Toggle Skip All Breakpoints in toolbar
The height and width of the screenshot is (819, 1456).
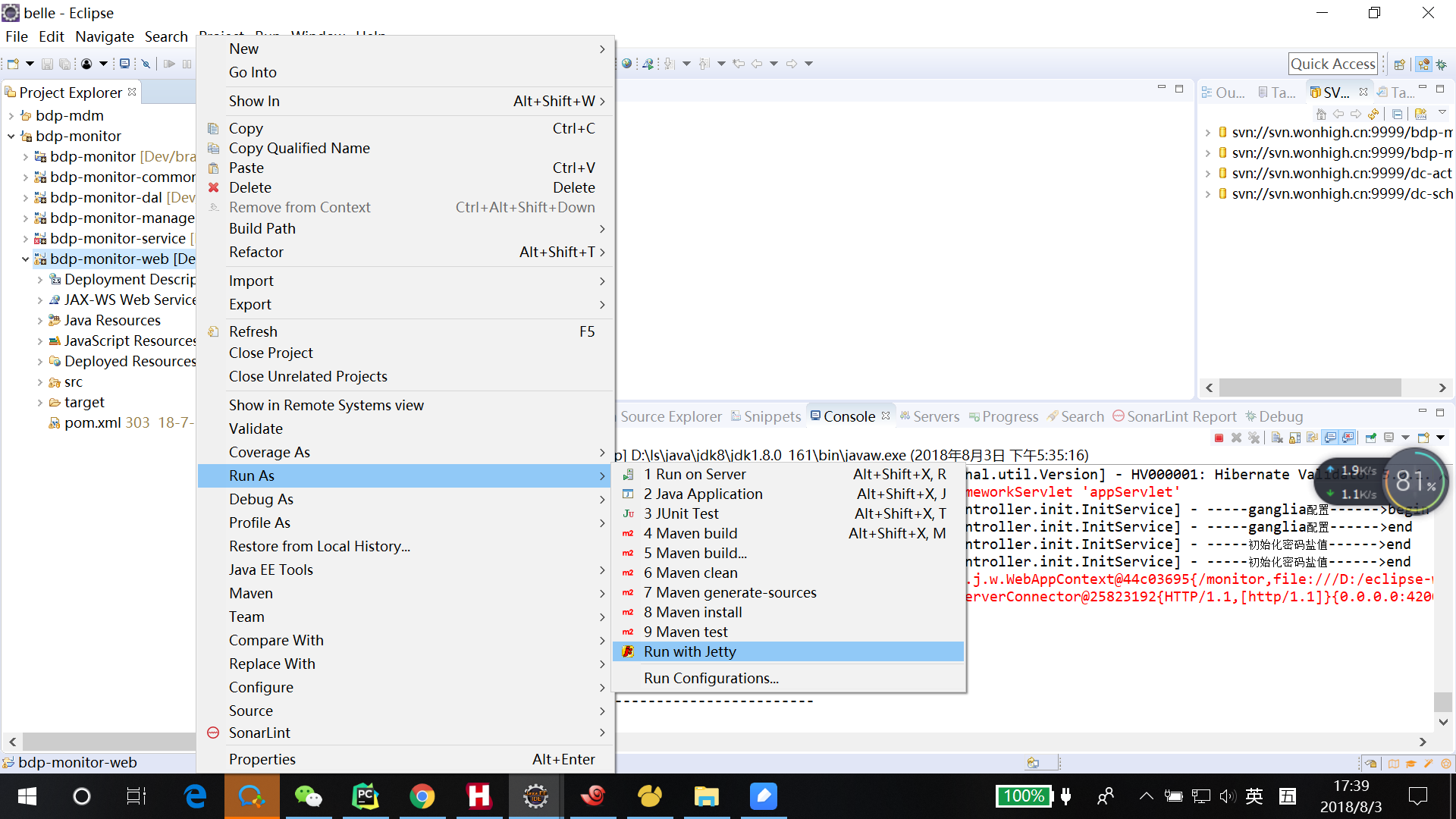(146, 64)
